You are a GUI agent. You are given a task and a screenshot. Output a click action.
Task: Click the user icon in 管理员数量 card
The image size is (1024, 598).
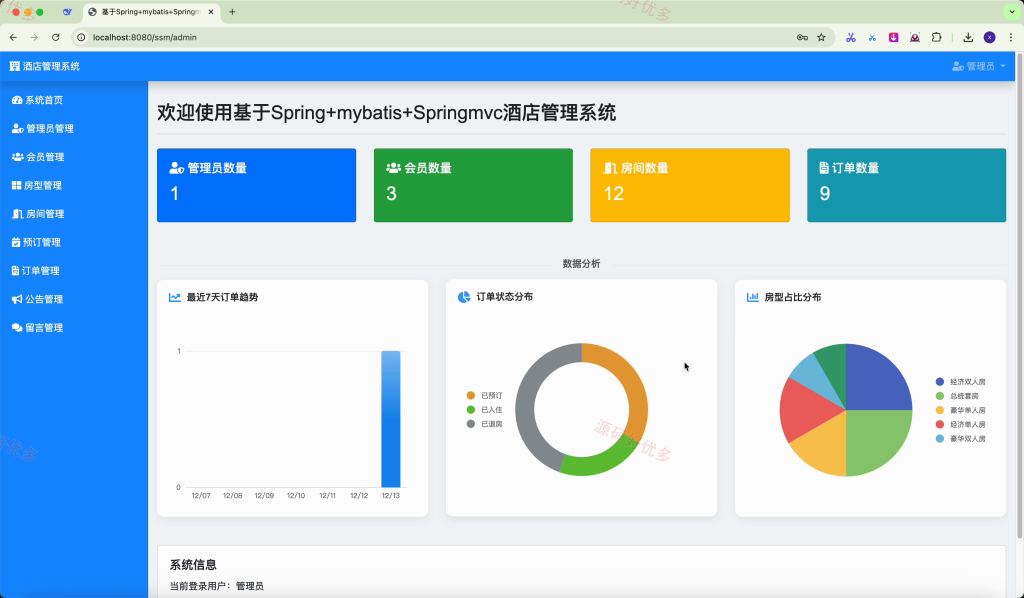pyautogui.click(x=176, y=168)
